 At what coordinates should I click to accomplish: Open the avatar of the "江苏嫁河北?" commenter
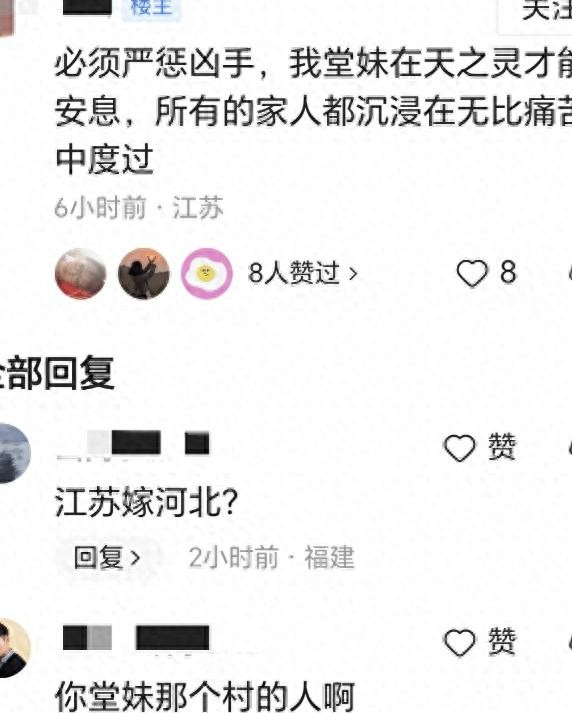click(14, 453)
